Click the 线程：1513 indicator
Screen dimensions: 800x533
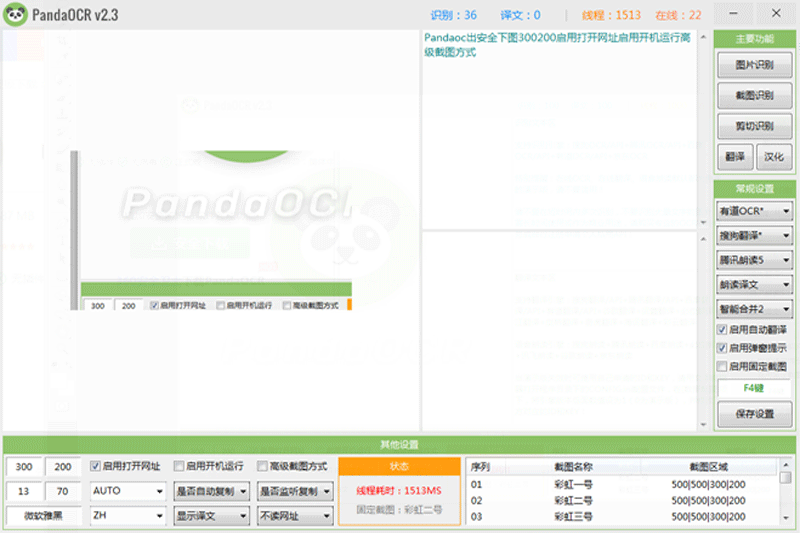click(611, 15)
